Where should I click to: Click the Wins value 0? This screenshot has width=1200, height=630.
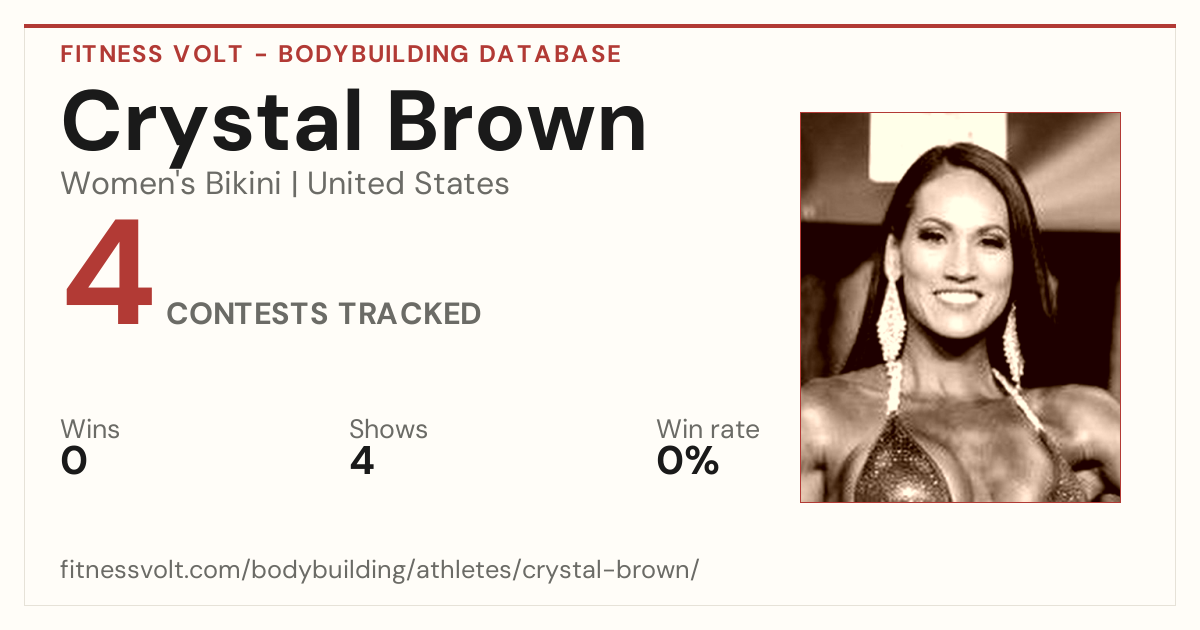click(x=74, y=461)
